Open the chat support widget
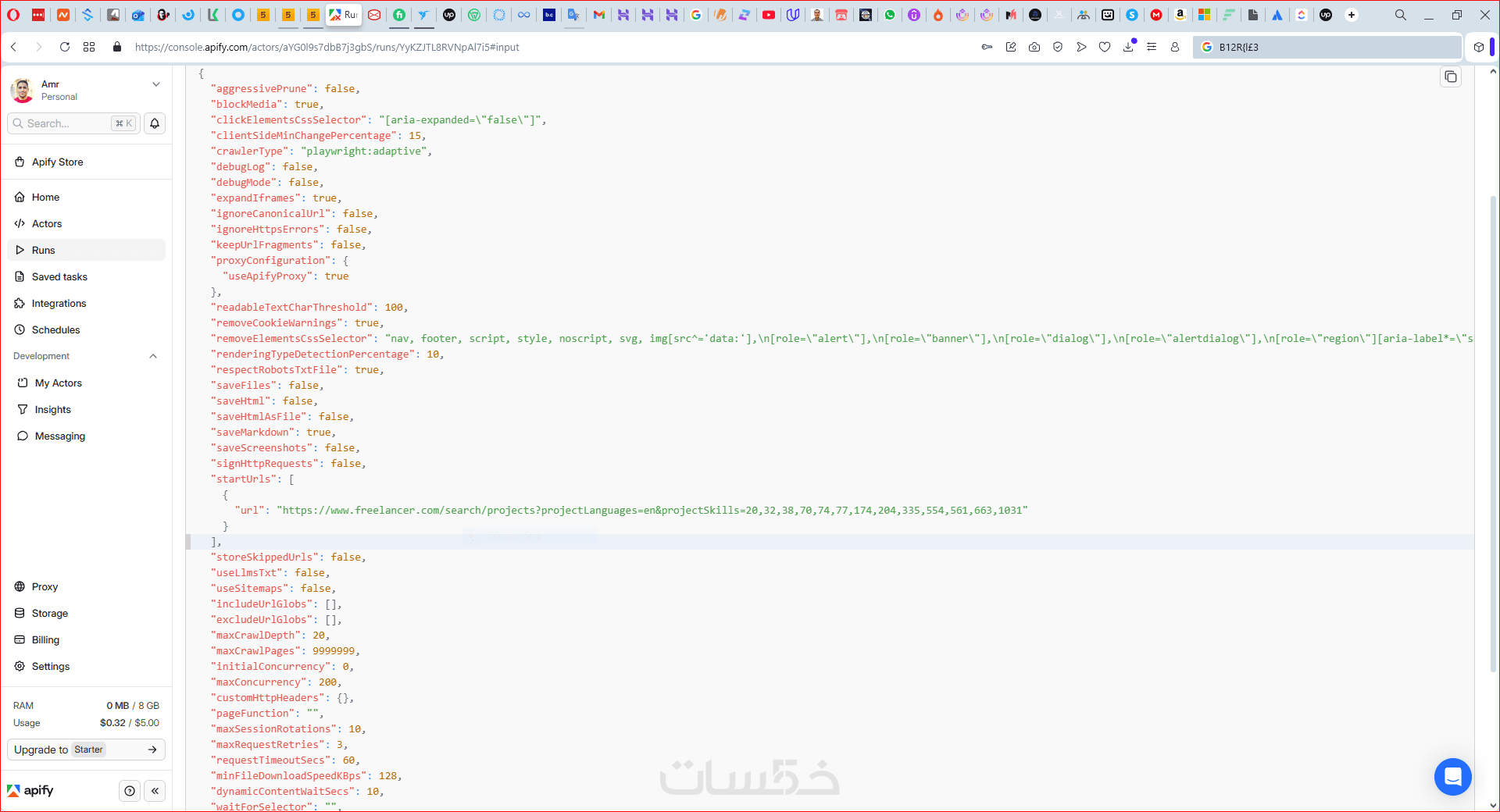Screen dimensions: 1500x812 [x=1452, y=777]
